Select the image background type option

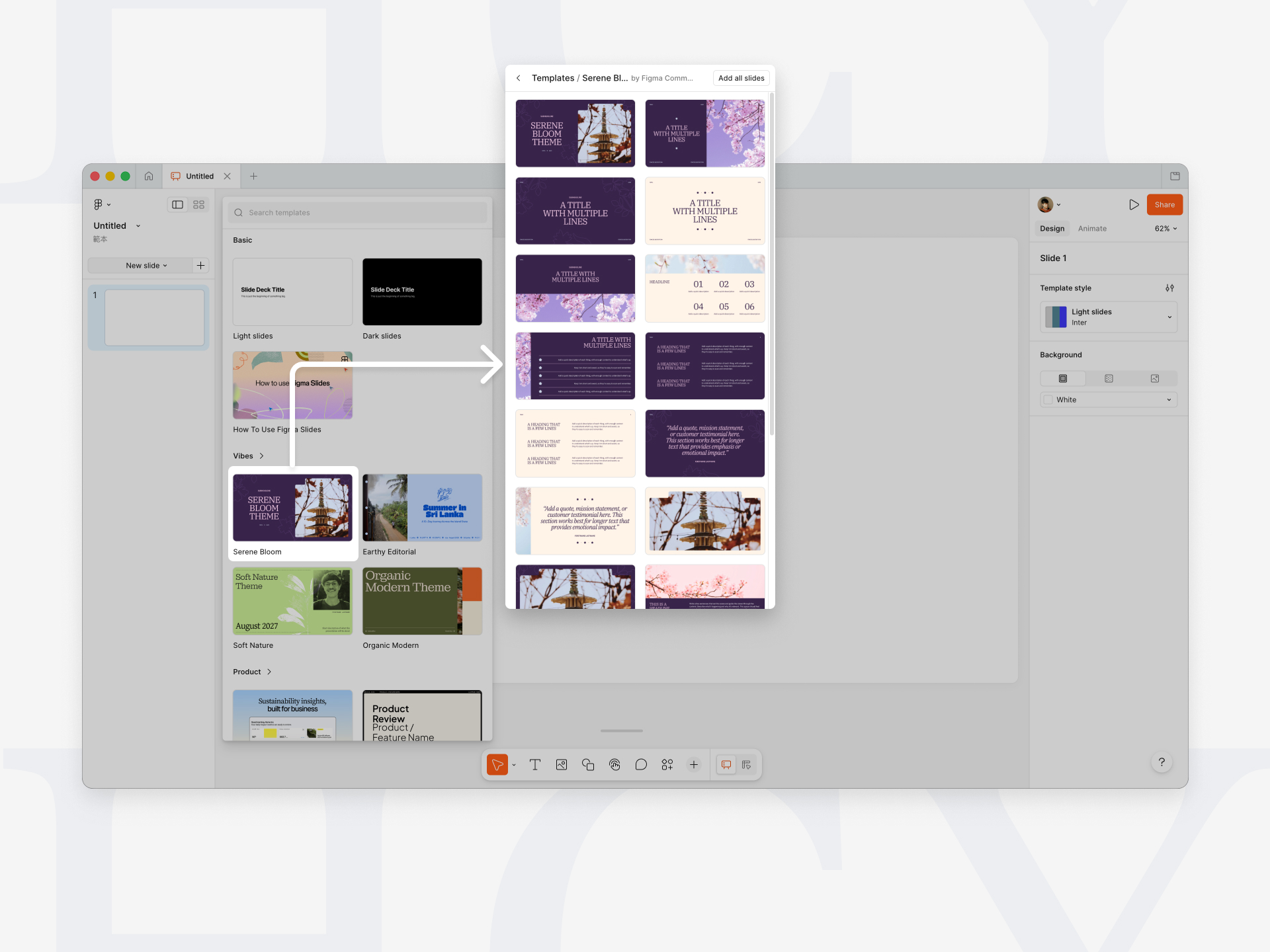click(1155, 379)
